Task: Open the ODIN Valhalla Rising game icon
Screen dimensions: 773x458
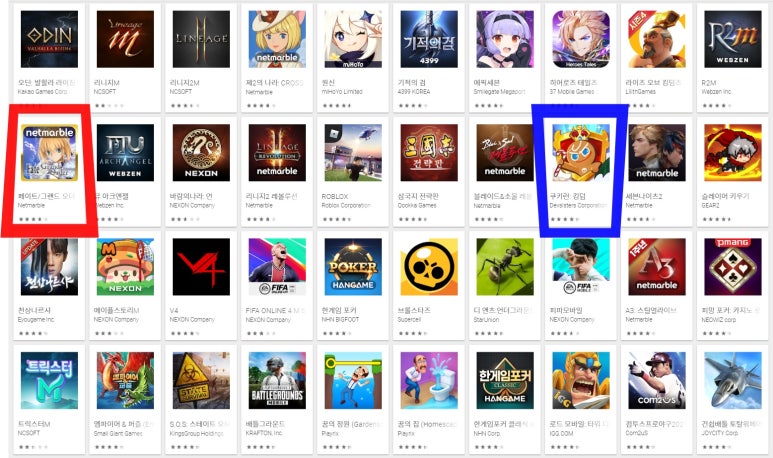Action: pyautogui.click(x=49, y=39)
